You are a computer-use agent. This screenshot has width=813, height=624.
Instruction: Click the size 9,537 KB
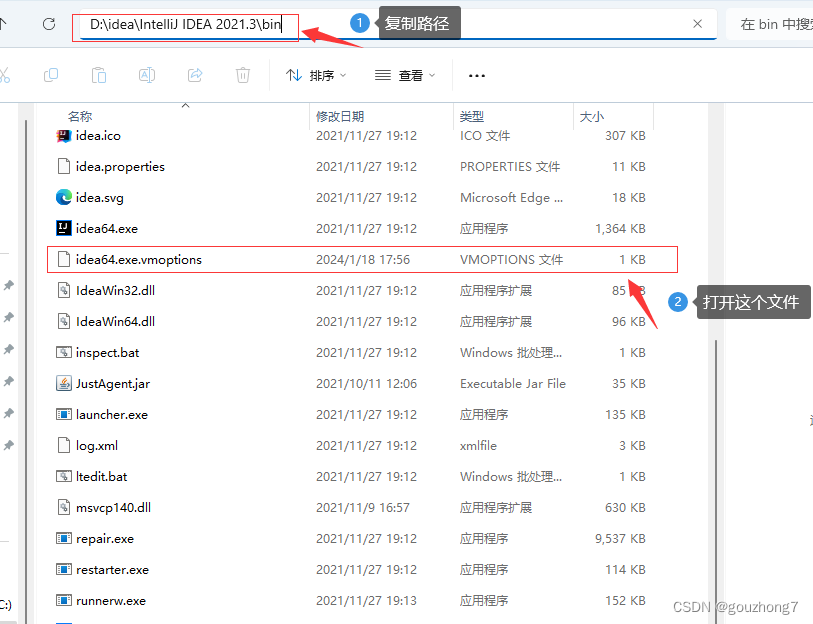[620, 538]
